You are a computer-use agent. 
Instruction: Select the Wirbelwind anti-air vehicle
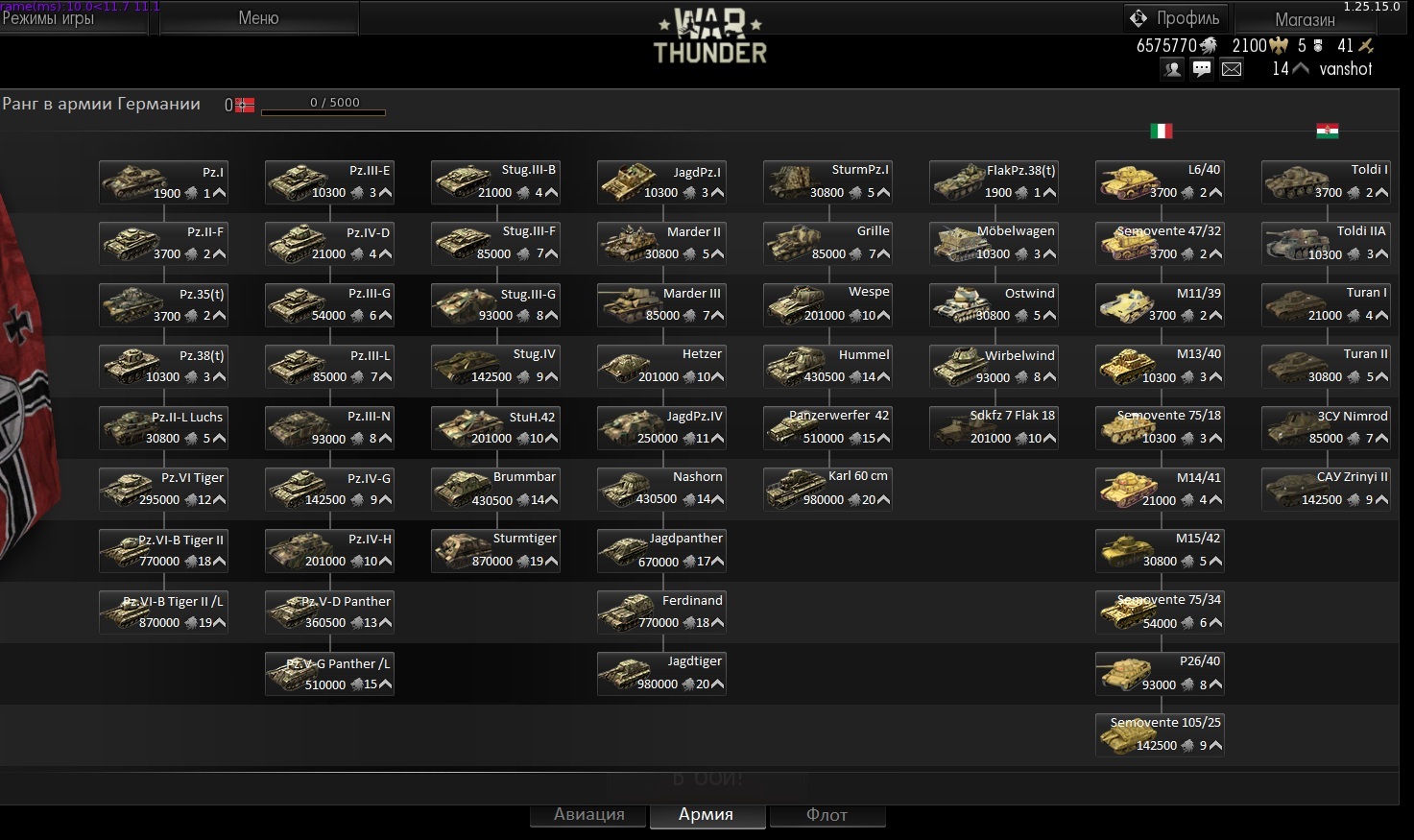pos(994,367)
